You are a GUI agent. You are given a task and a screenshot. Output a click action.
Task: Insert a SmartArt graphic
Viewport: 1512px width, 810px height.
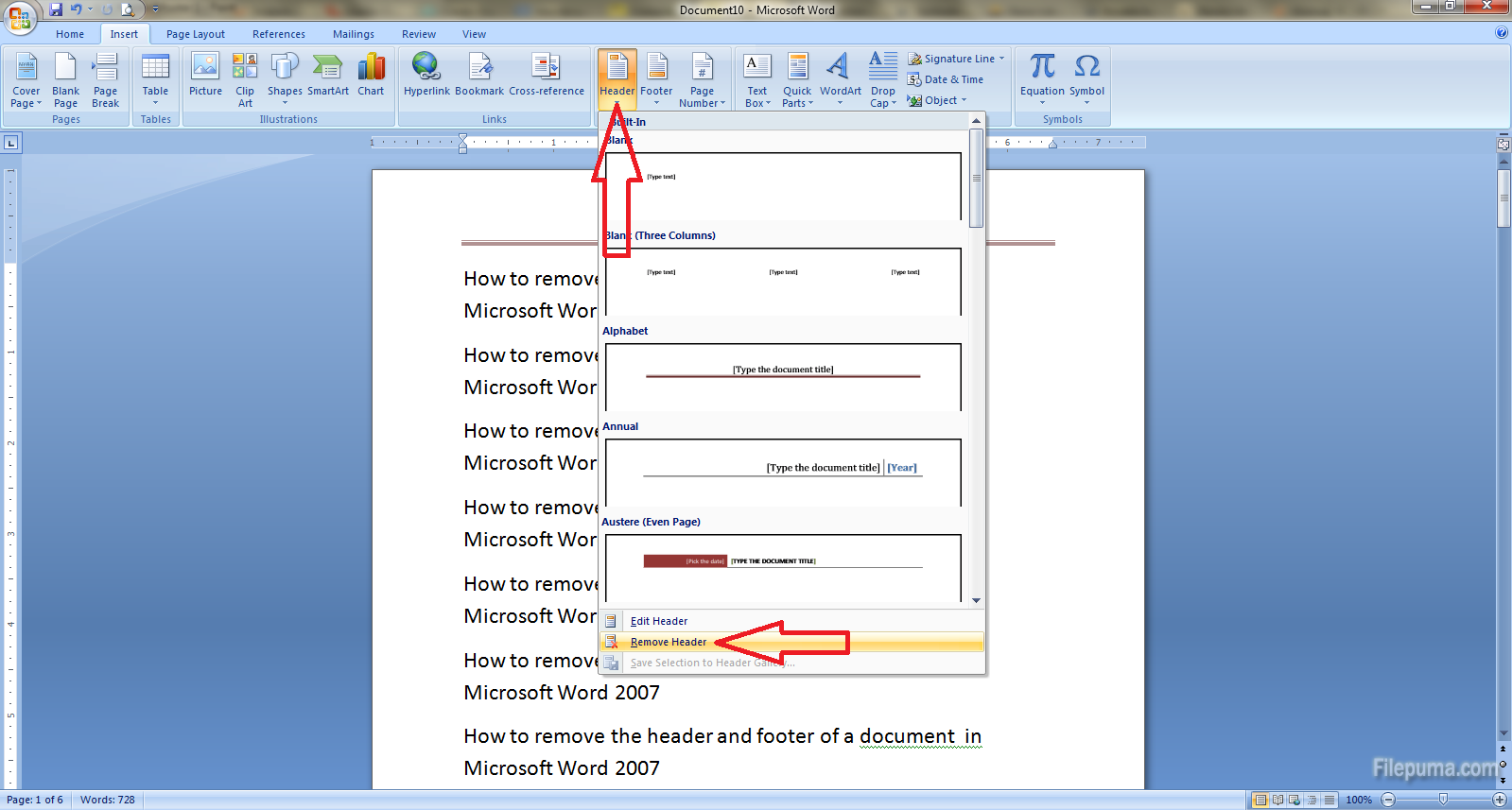(328, 76)
